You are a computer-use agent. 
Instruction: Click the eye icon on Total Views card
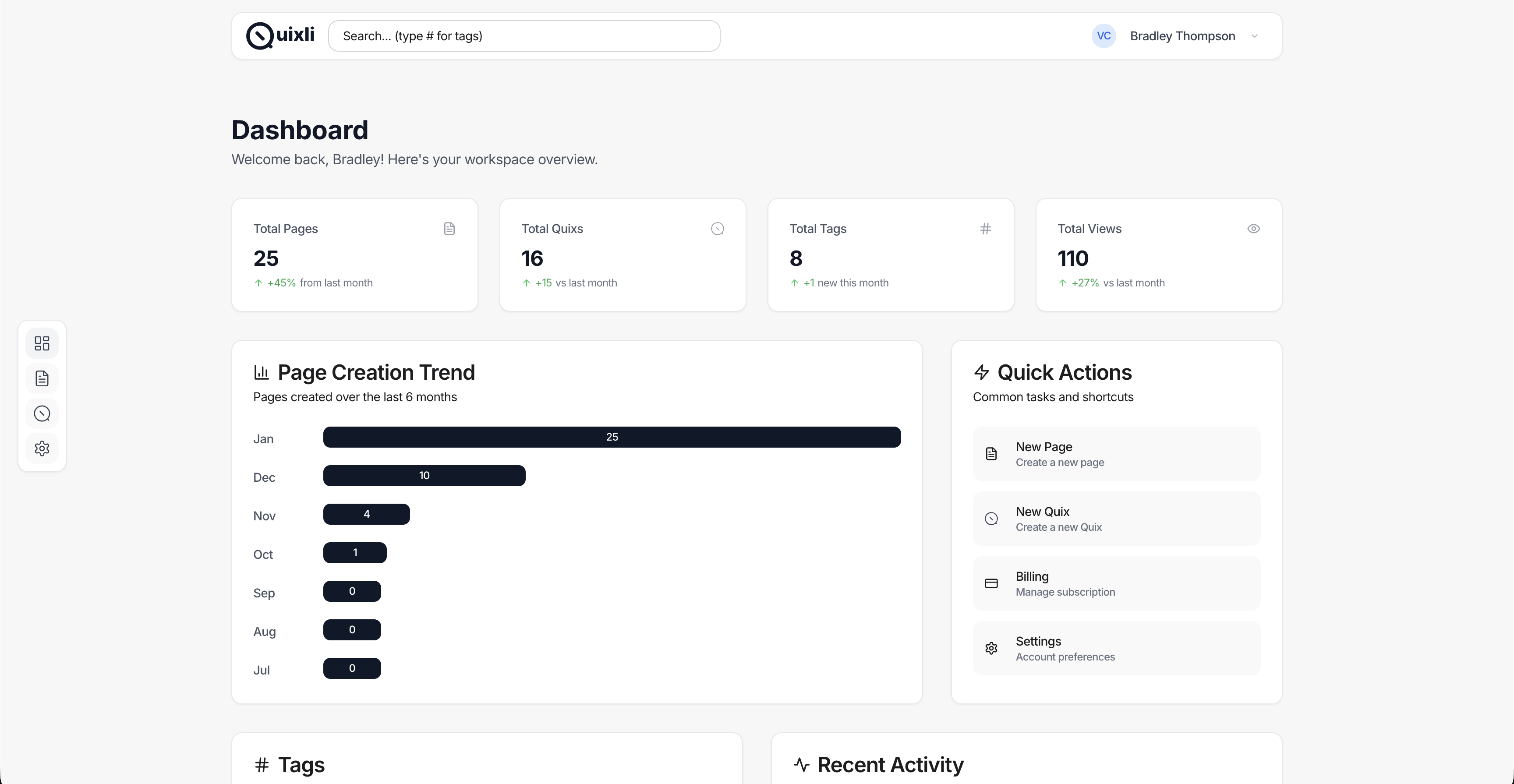tap(1254, 229)
